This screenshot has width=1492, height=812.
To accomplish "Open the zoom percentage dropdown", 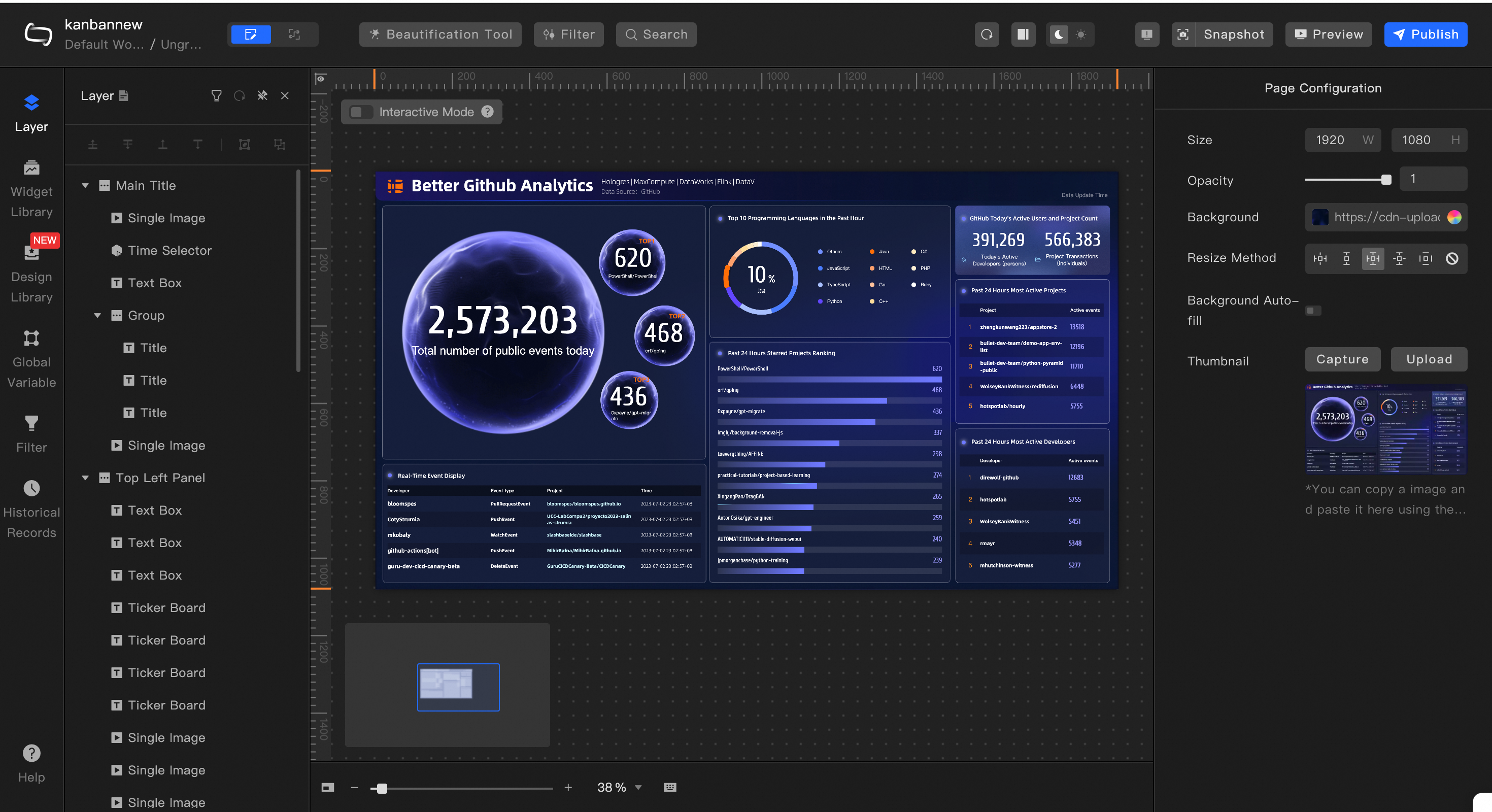I will [638, 787].
